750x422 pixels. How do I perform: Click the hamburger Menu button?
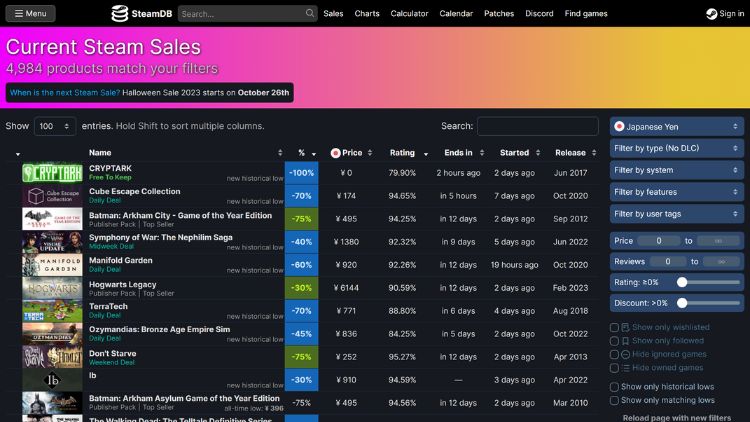click(x=30, y=14)
